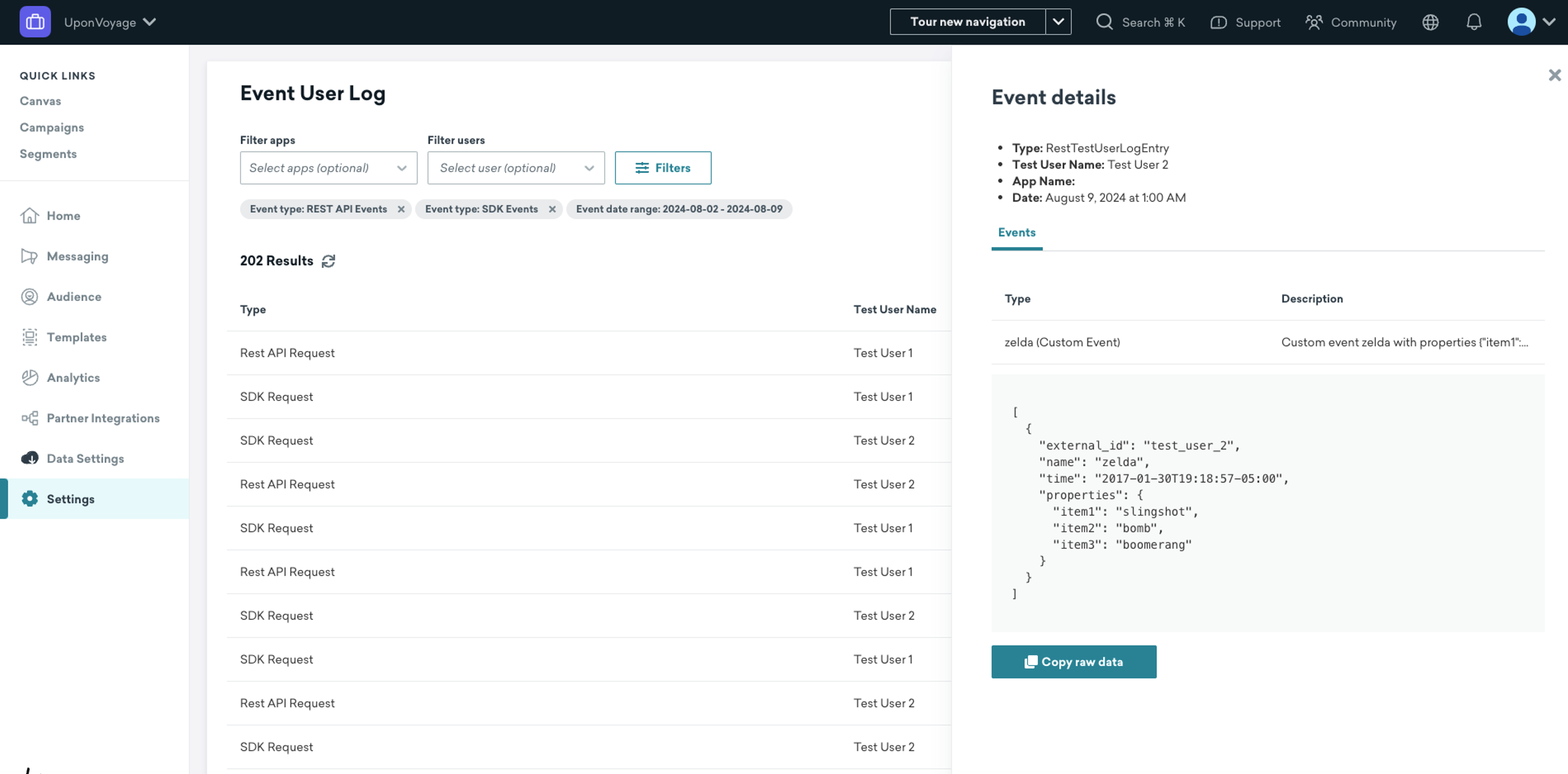Open Data Settings in sidebar
The image size is (1568, 774).
point(85,458)
